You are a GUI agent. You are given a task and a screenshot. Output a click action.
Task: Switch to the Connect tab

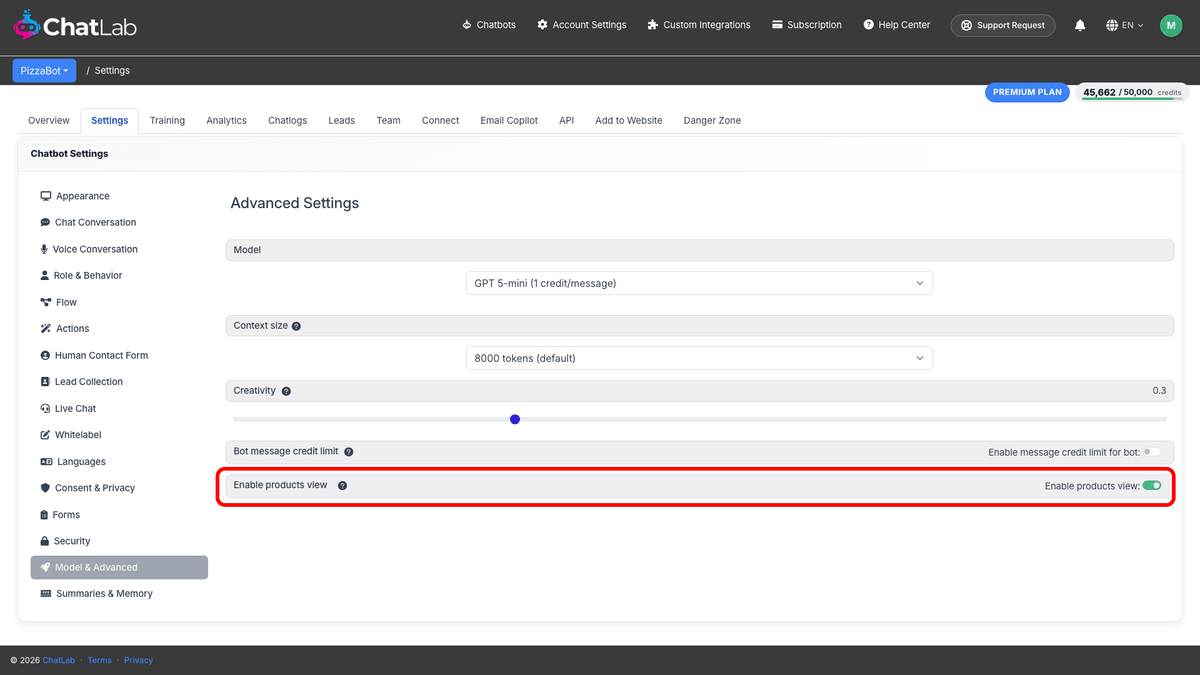point(440,120)
